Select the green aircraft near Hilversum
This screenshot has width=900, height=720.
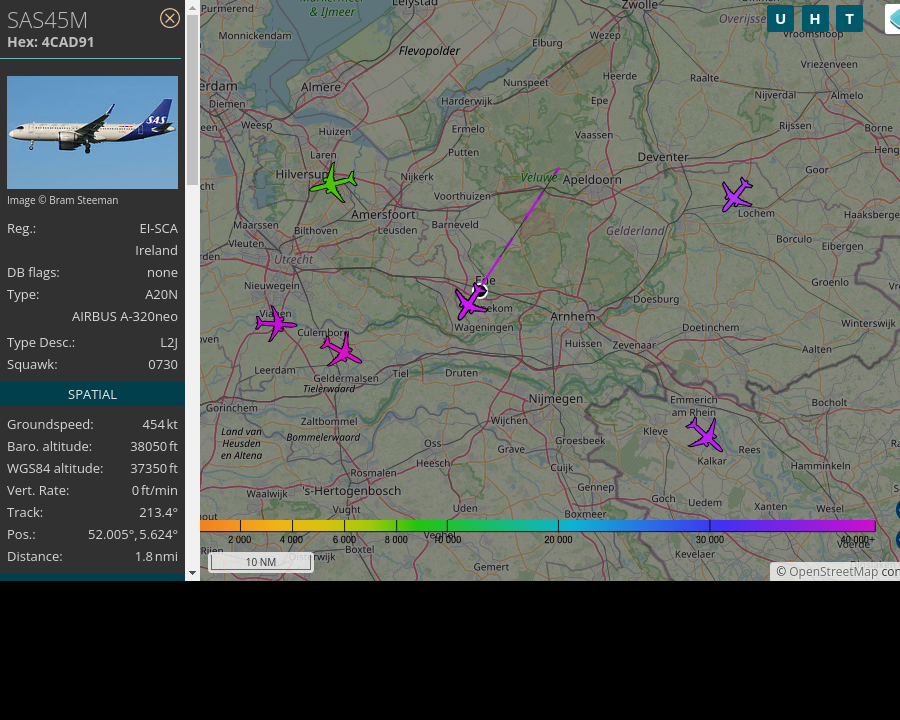tap(333, 182)
